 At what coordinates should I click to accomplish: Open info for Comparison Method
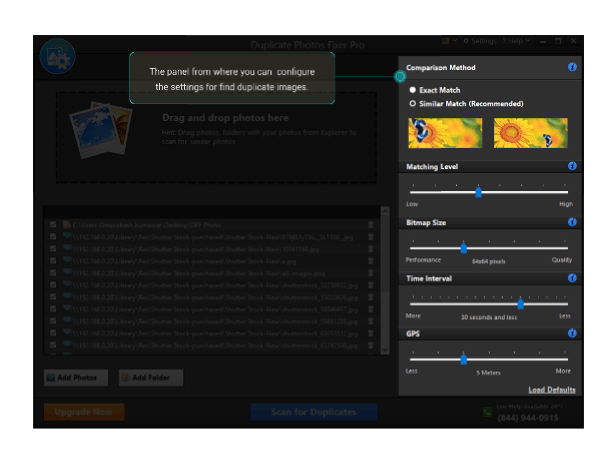[x=572, y=67]
